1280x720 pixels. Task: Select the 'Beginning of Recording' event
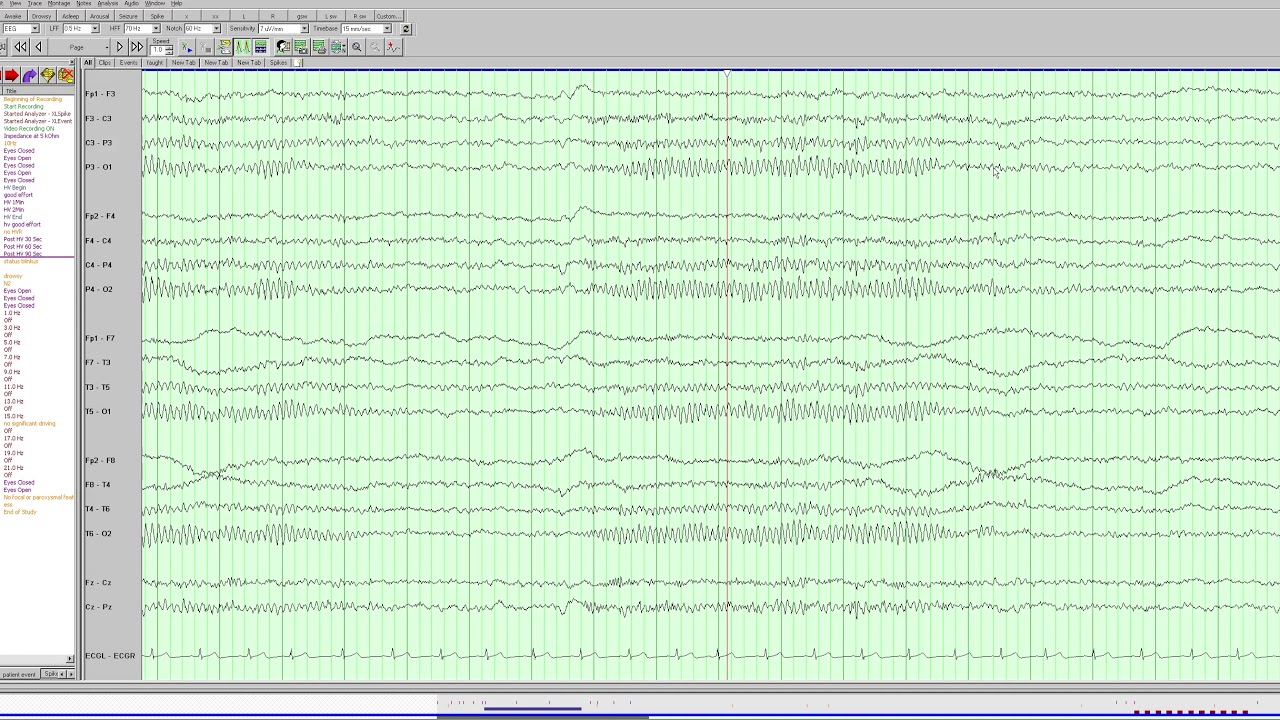(32, 99)
